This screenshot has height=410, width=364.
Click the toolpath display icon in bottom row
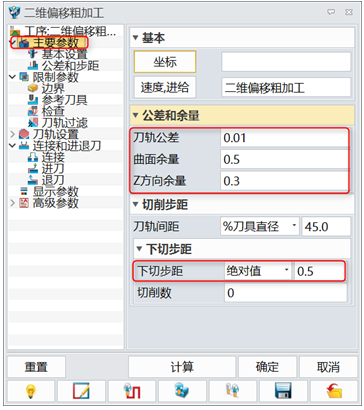click(132, 390)
